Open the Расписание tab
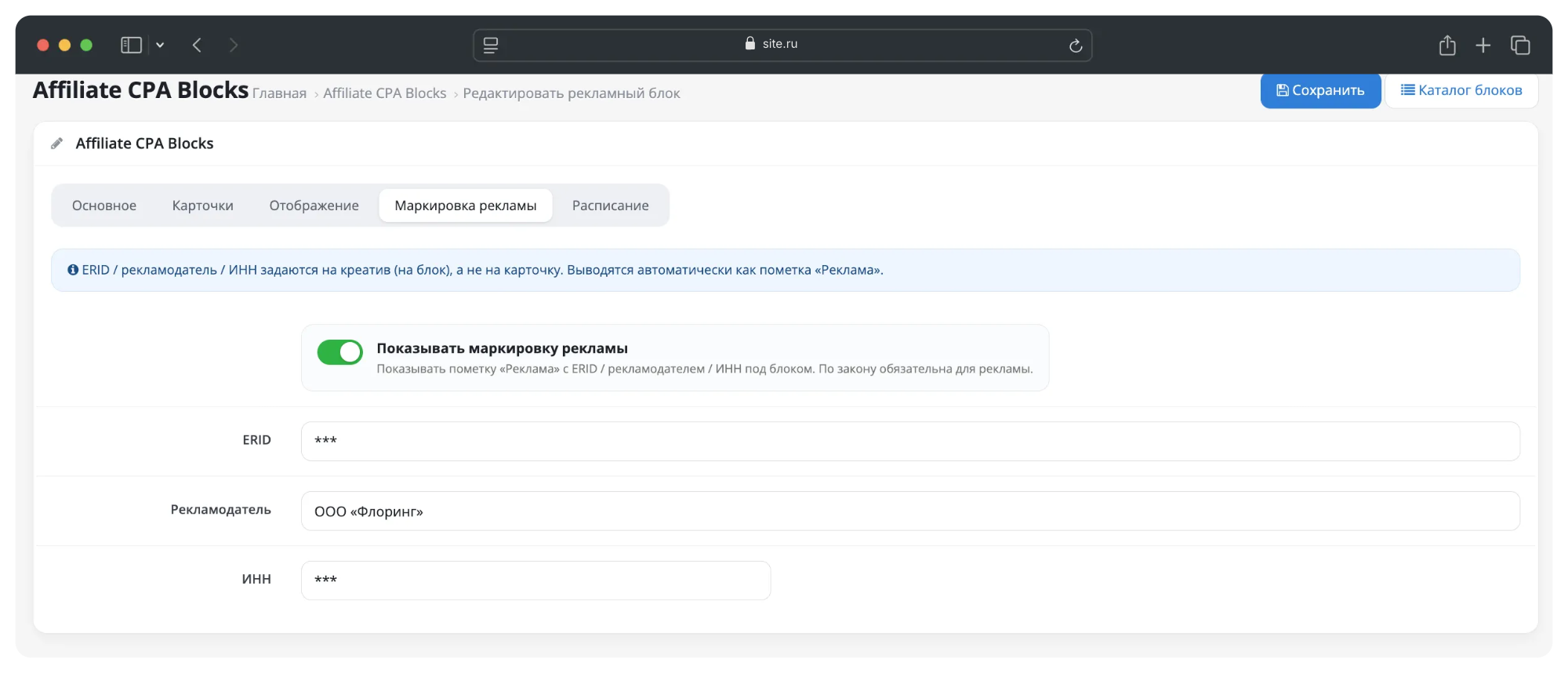1568x673 pixels. [611, 206]
